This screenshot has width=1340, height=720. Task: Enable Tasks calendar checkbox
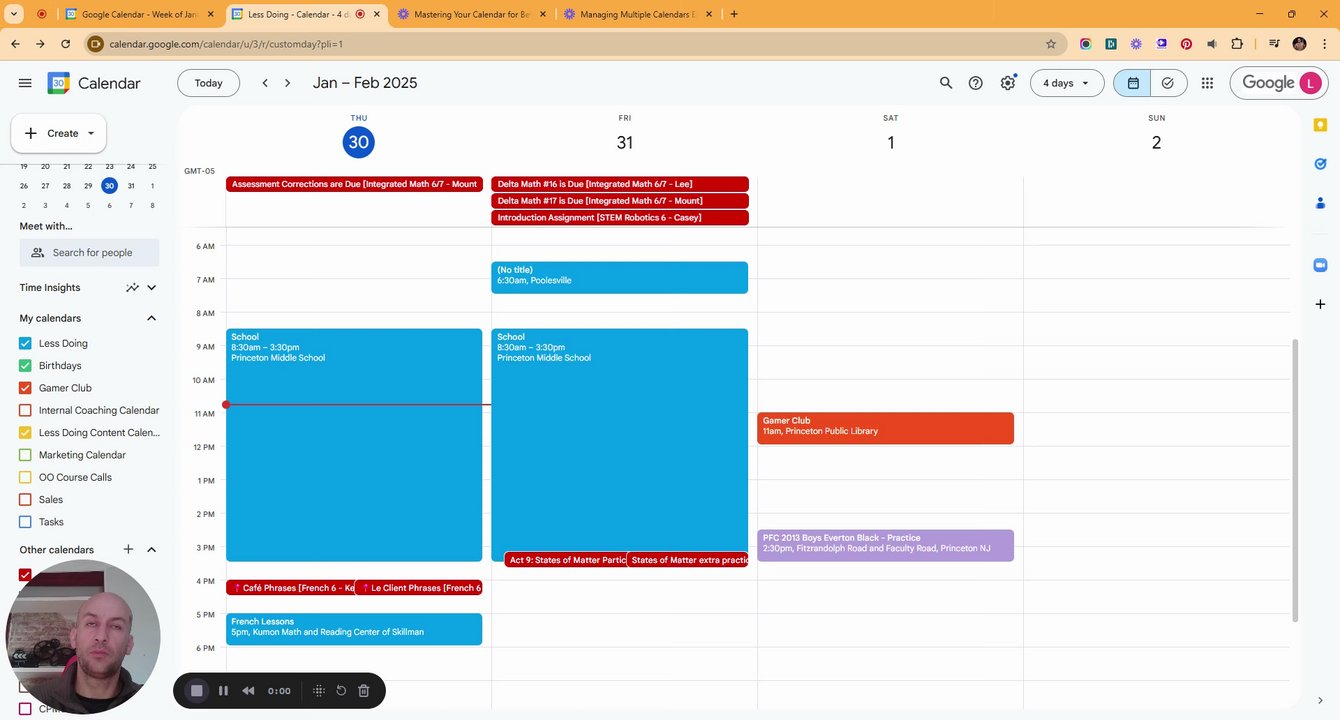coord(26,522)
